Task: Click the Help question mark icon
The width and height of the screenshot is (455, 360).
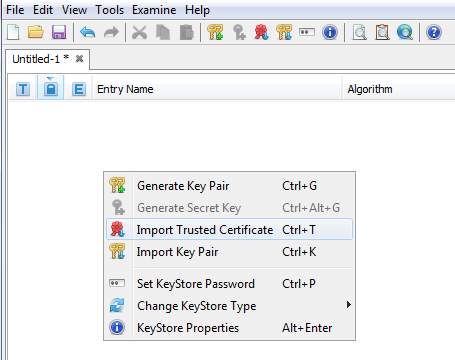Action: pos(434,32)
